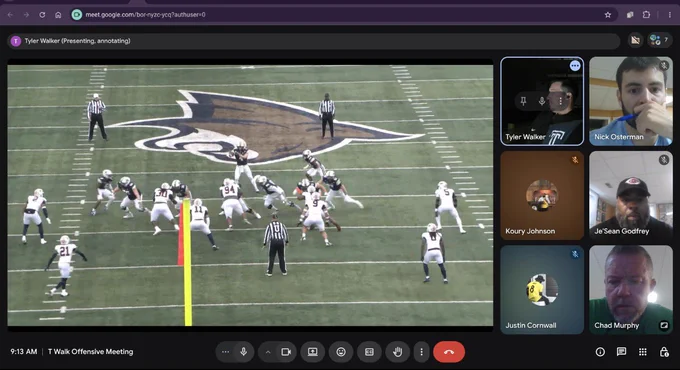Open more options in the call bar
This screenshot has width=680, height=370.
[x=421, y=352]
